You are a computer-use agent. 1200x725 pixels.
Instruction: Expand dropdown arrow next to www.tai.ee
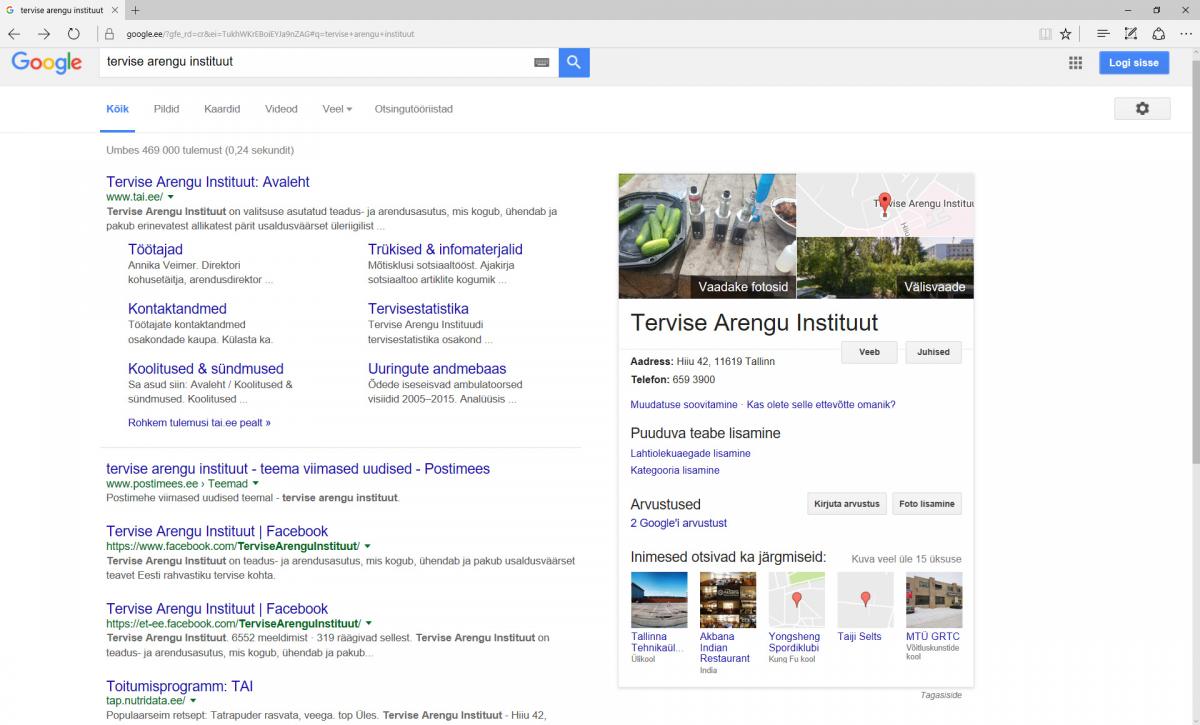(x=171, y=198)
